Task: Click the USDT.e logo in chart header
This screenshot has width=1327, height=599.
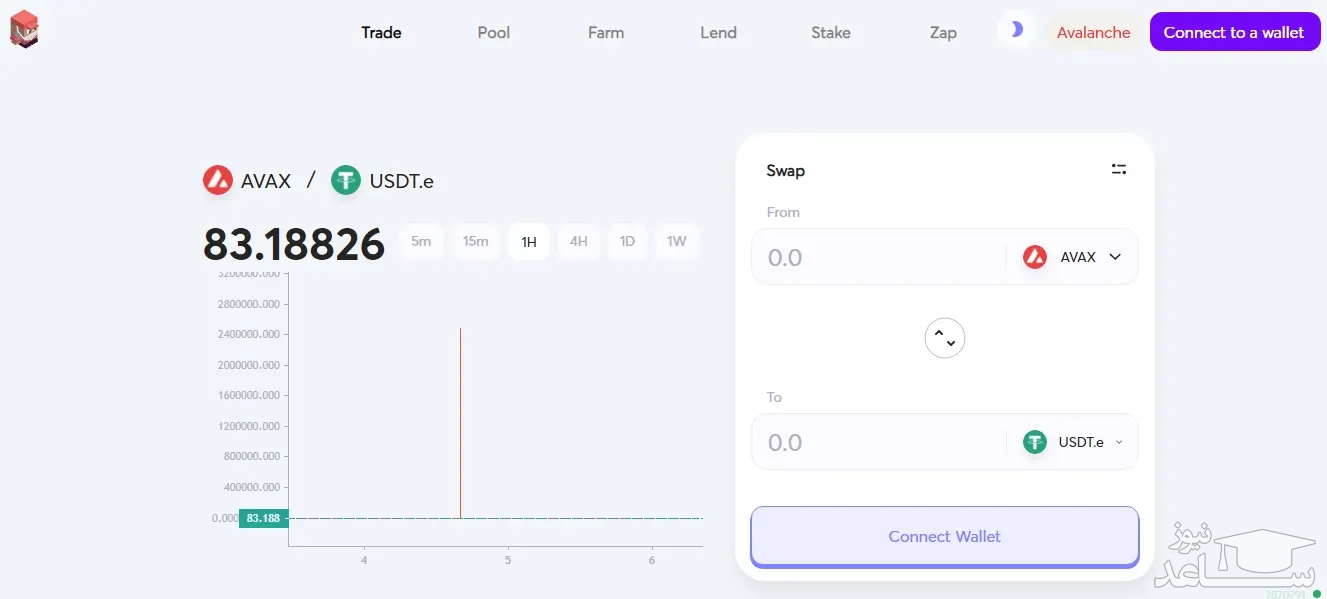Action: click(346, 180)
